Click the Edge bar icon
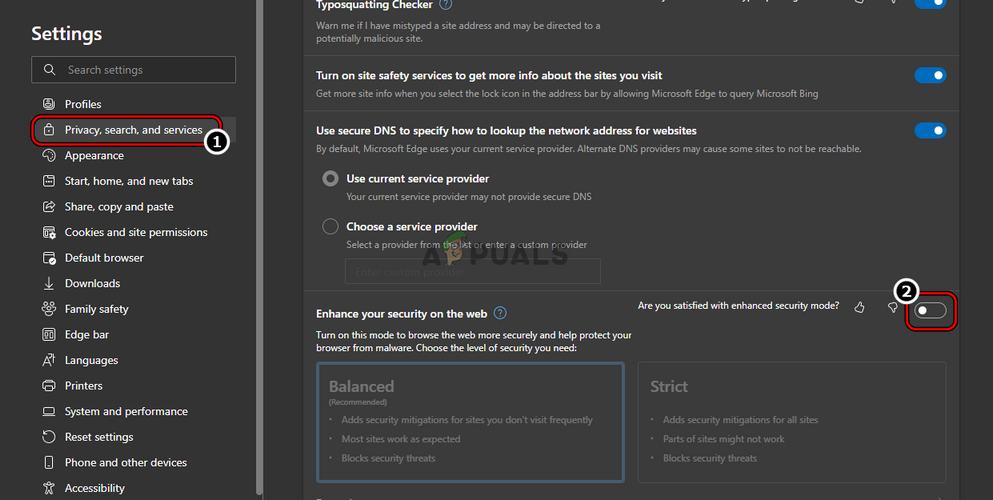The image size is (993, 500). [49, 334]
